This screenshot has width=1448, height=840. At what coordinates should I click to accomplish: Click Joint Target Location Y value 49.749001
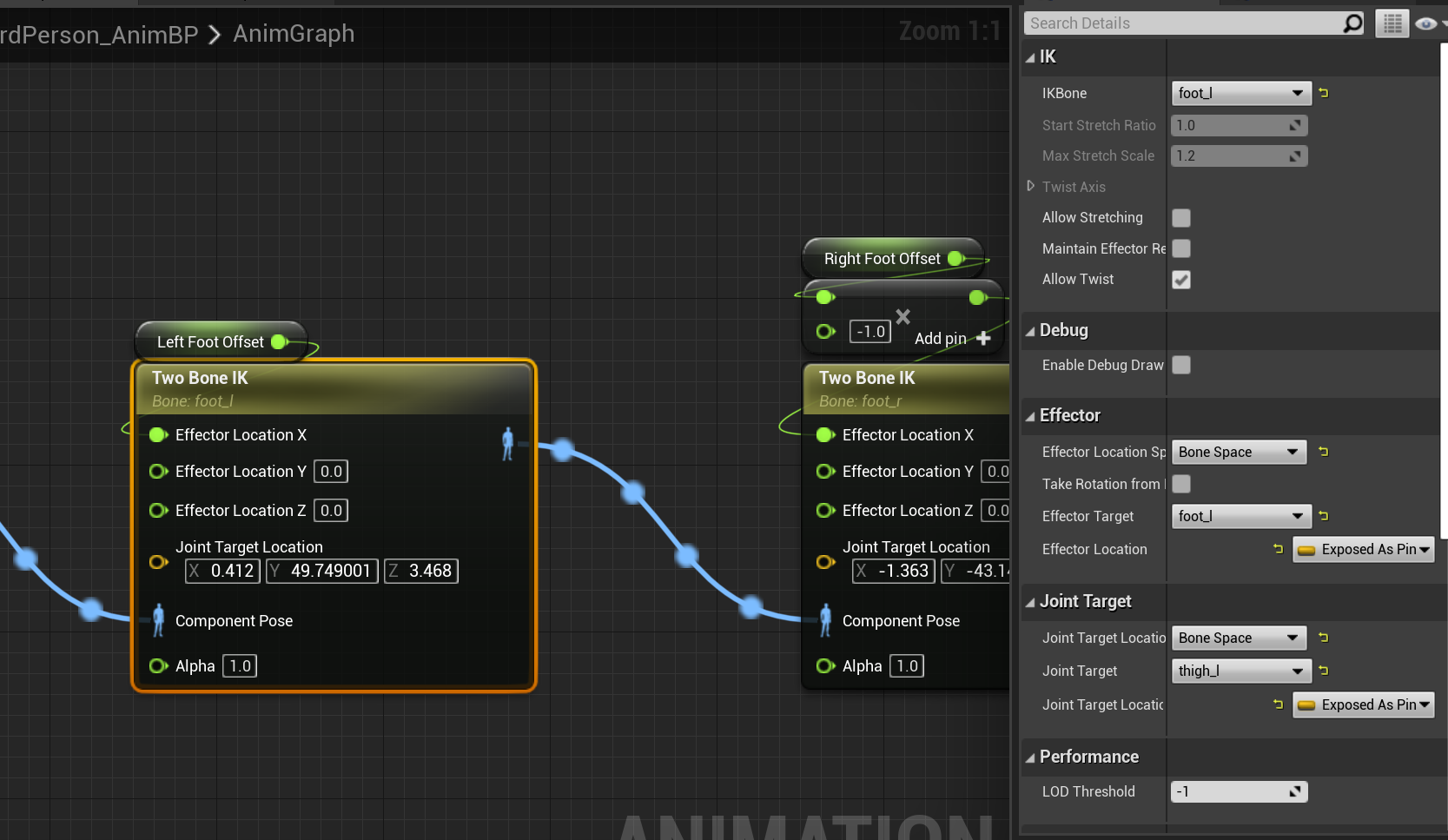pos(322,571)
